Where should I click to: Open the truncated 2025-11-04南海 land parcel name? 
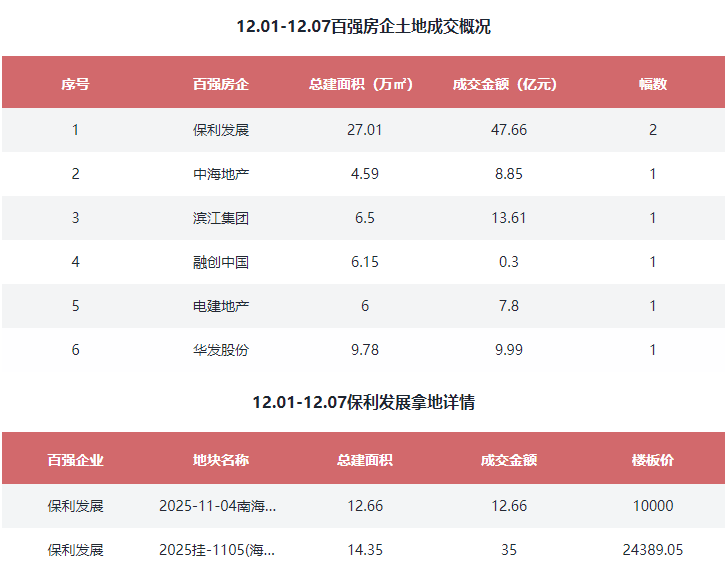[x=217, y=506]
